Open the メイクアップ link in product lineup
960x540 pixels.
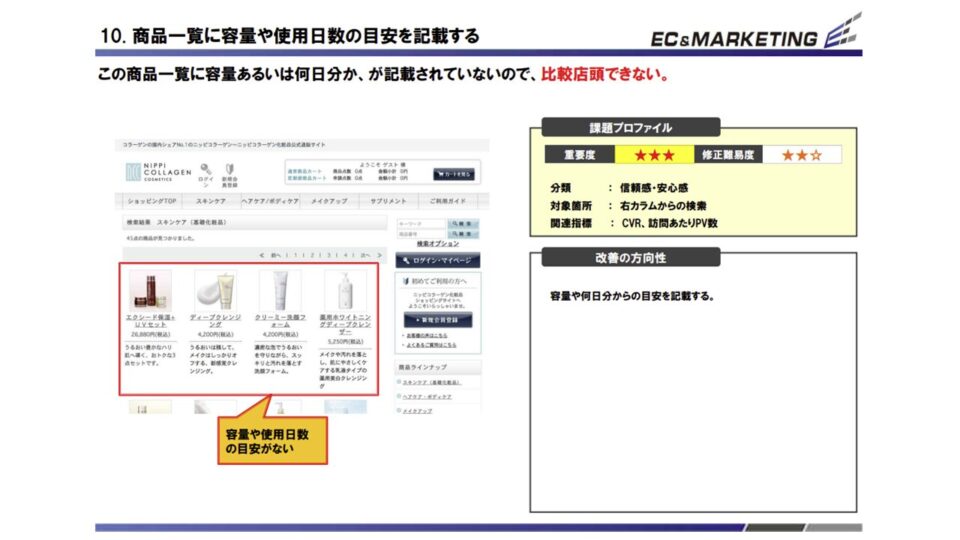coord(417,411)
